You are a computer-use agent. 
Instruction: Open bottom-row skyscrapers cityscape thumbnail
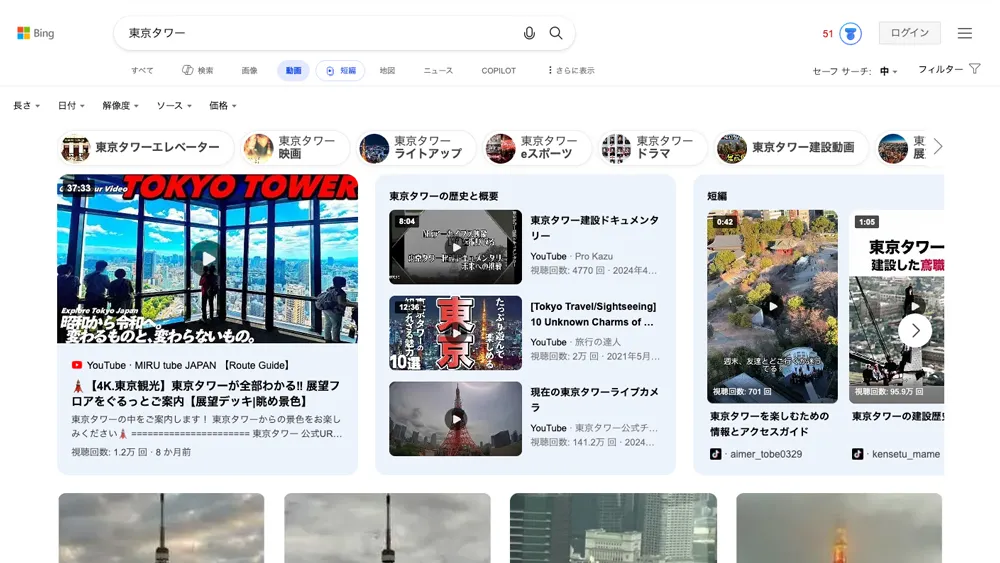click(614, 528)
